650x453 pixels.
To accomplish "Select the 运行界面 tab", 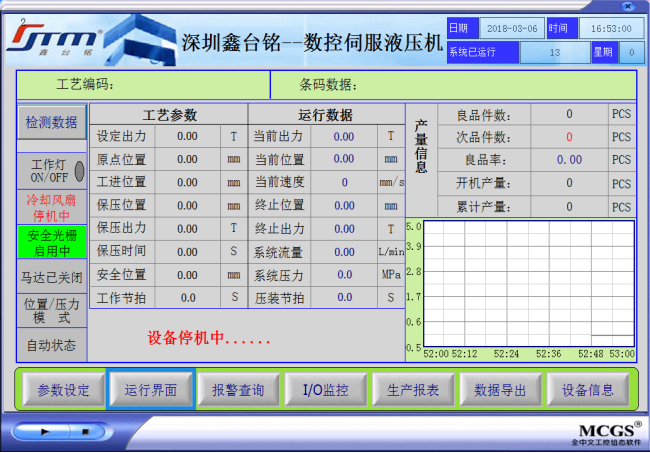I will pyautogui.click(x=151, y=390).
